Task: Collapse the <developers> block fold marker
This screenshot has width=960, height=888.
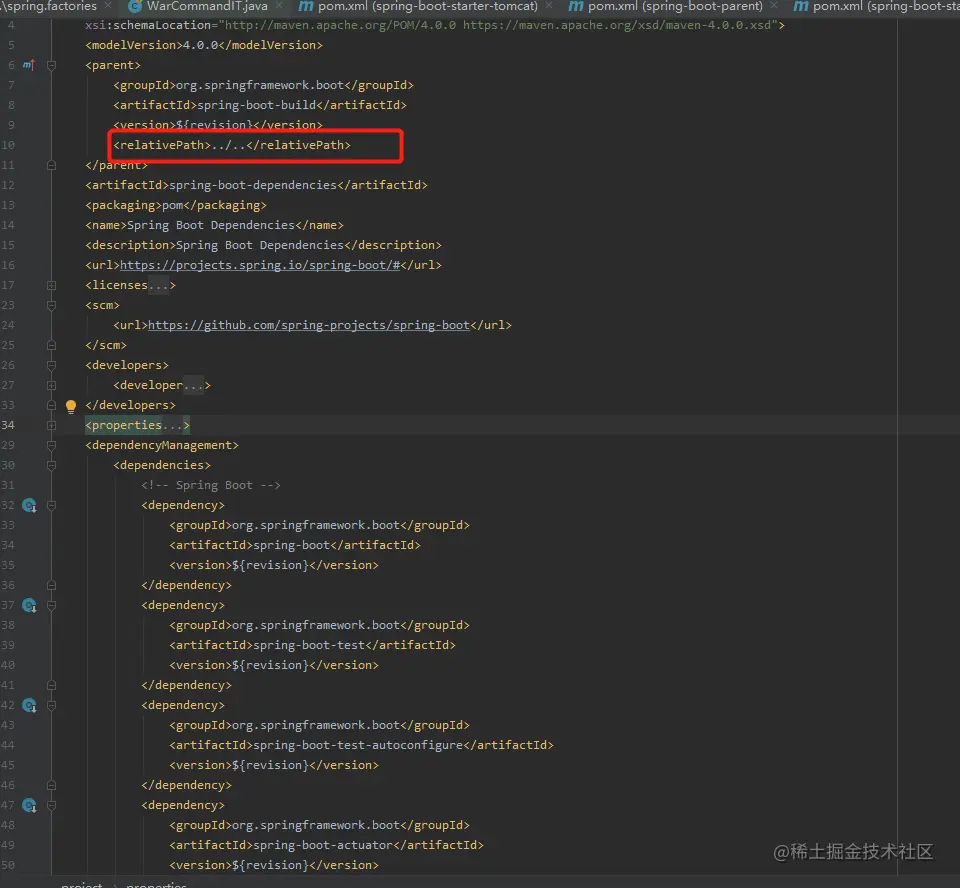Action: (x=51, y=365)
